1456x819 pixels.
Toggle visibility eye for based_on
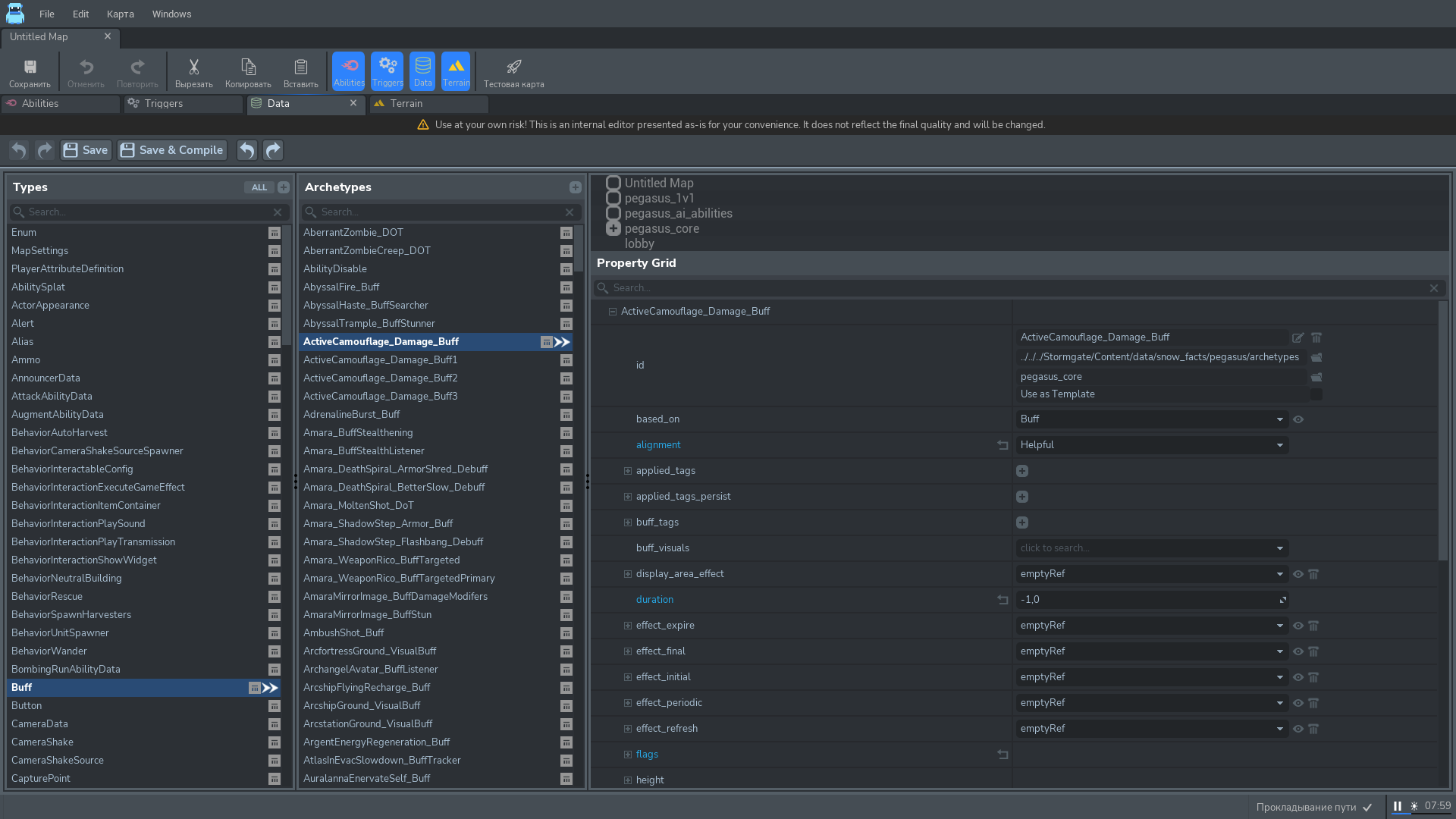(1298, 419)
